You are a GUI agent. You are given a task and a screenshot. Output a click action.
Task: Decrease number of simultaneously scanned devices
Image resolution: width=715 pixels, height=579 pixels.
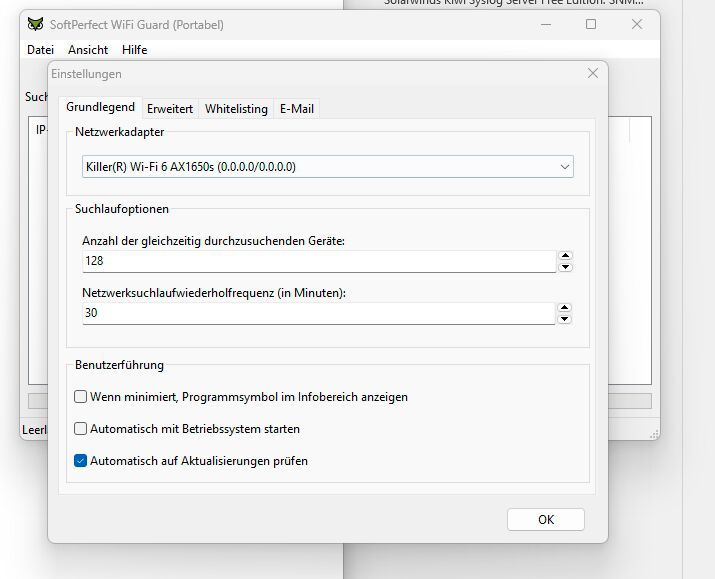[x=565, y=267]
